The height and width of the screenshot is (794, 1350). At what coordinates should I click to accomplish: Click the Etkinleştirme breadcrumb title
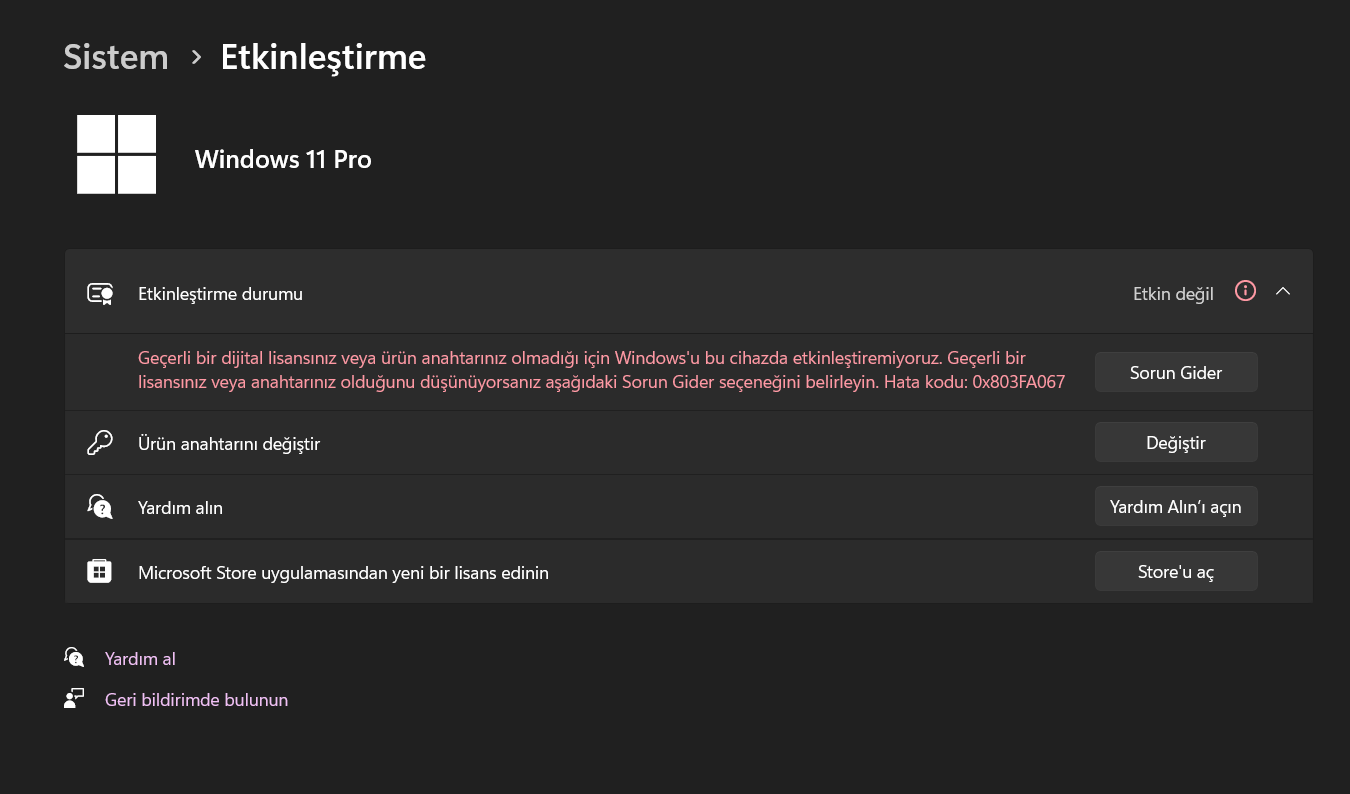[323, 57]
